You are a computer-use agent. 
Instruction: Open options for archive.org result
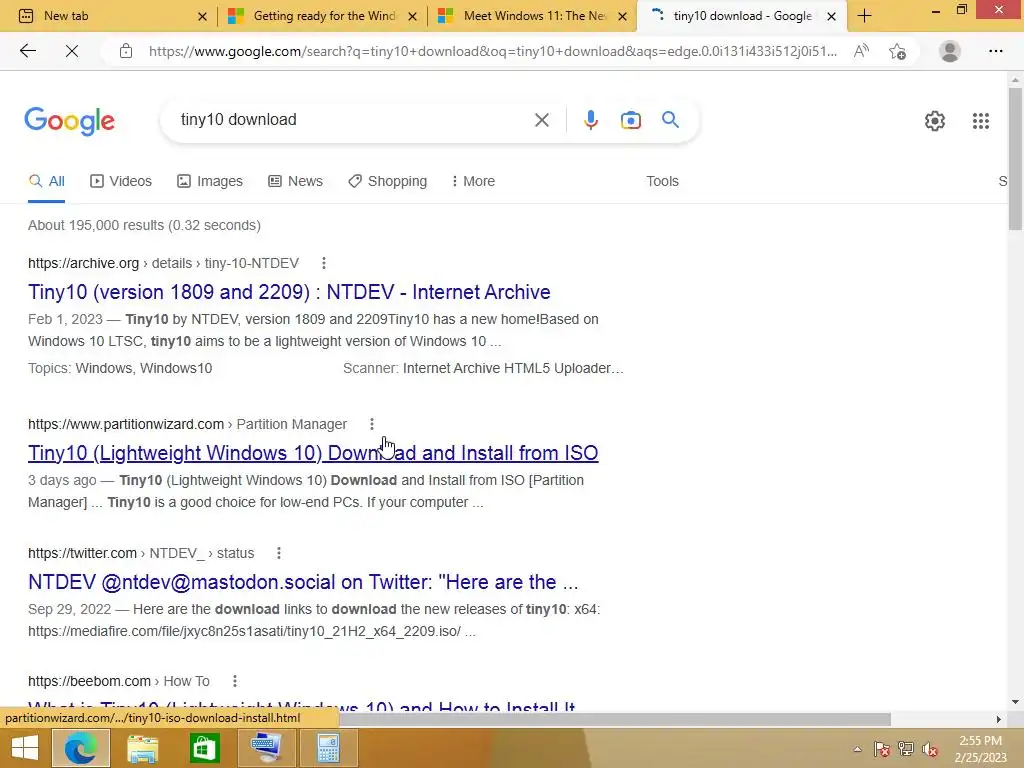(x=323, y=263)
